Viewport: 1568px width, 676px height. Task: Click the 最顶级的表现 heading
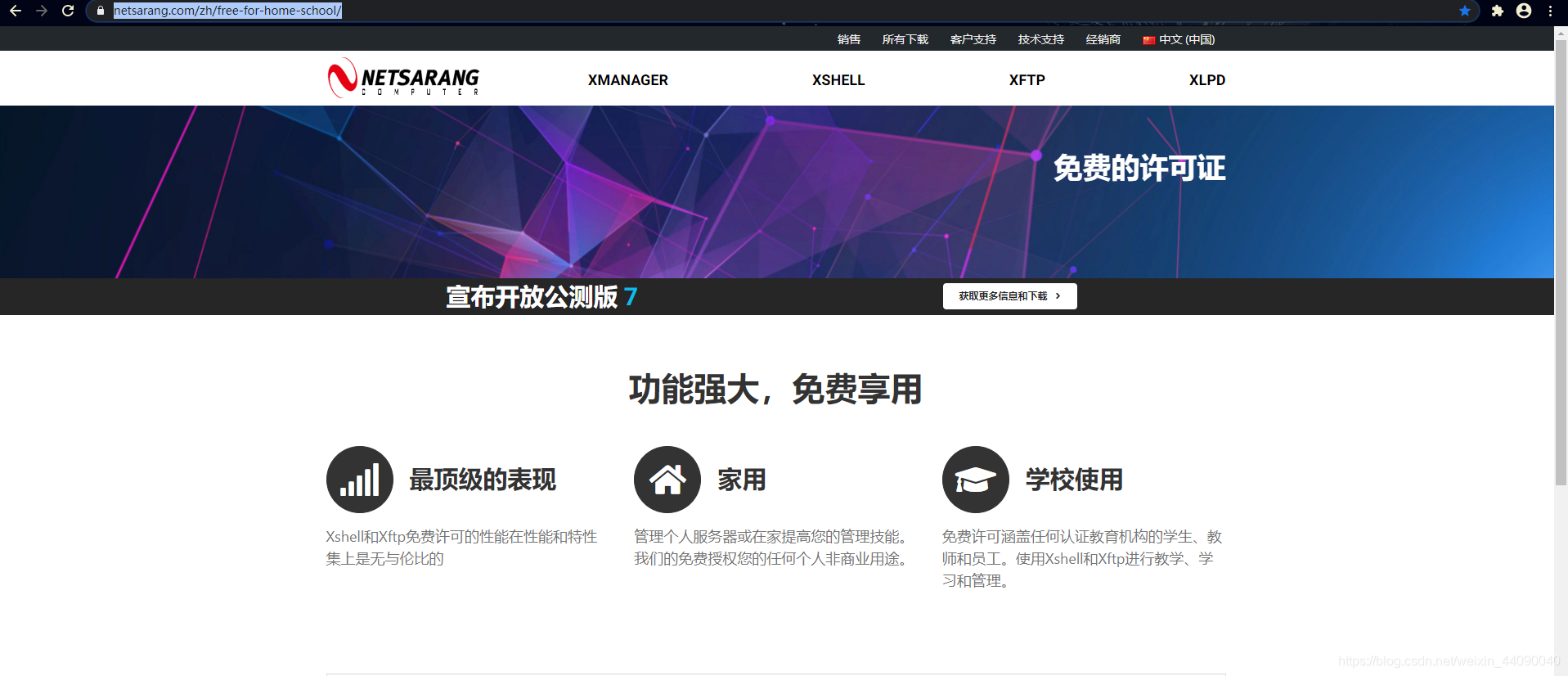pos(483,480)
